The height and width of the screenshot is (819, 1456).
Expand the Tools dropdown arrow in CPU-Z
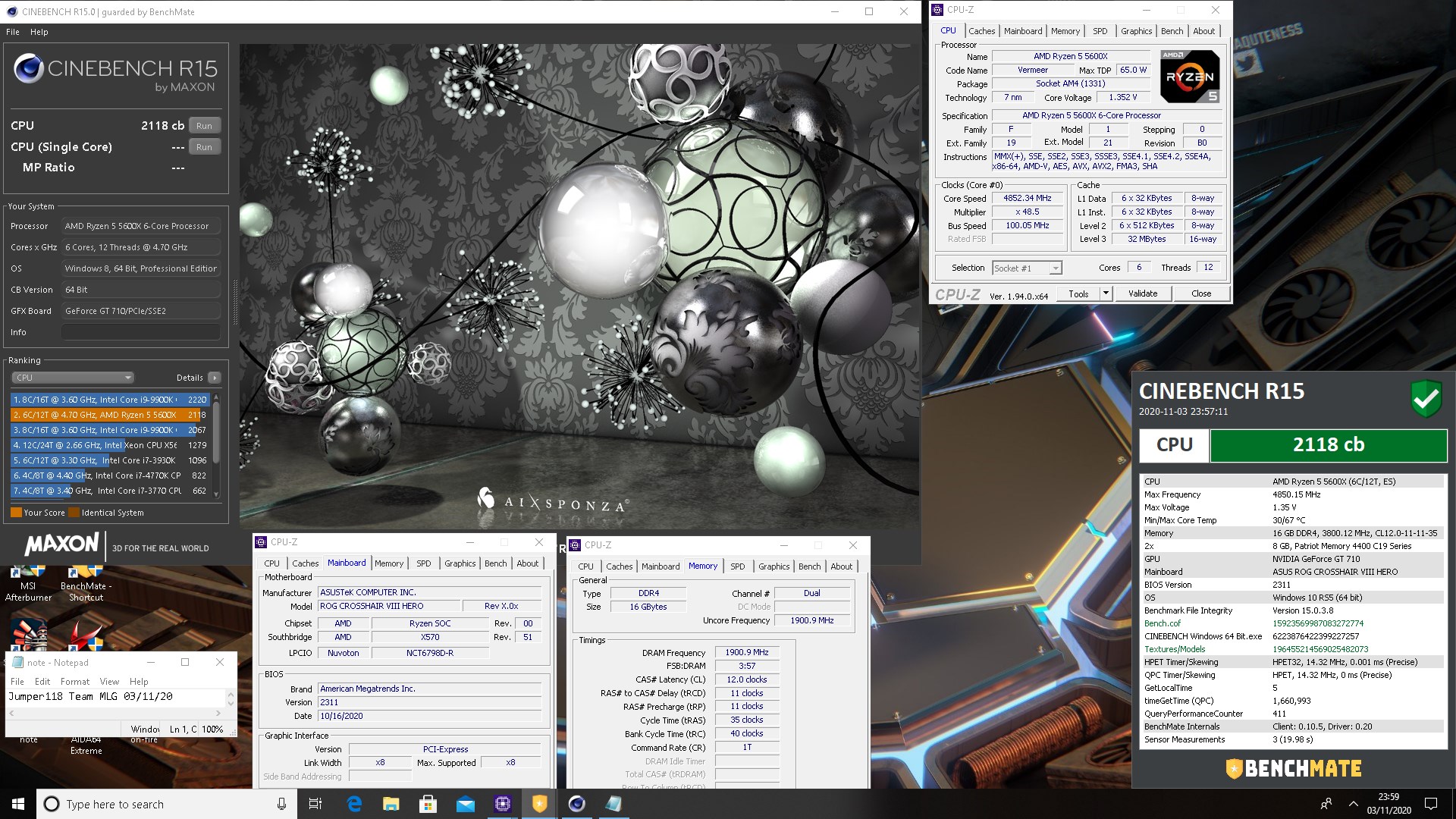(x=1106, y=293)
